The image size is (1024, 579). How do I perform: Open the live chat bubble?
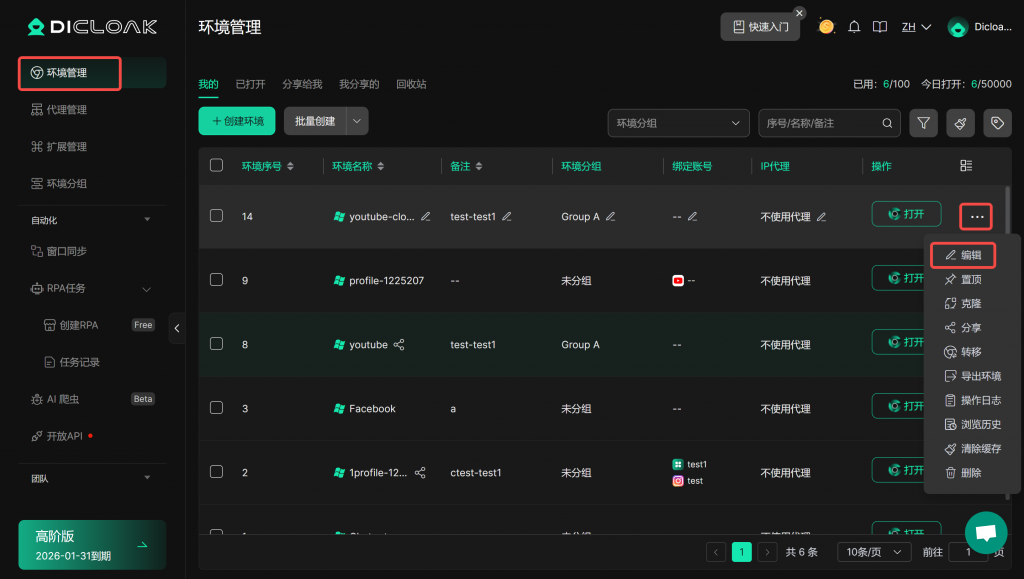click(x=985, y=533)
